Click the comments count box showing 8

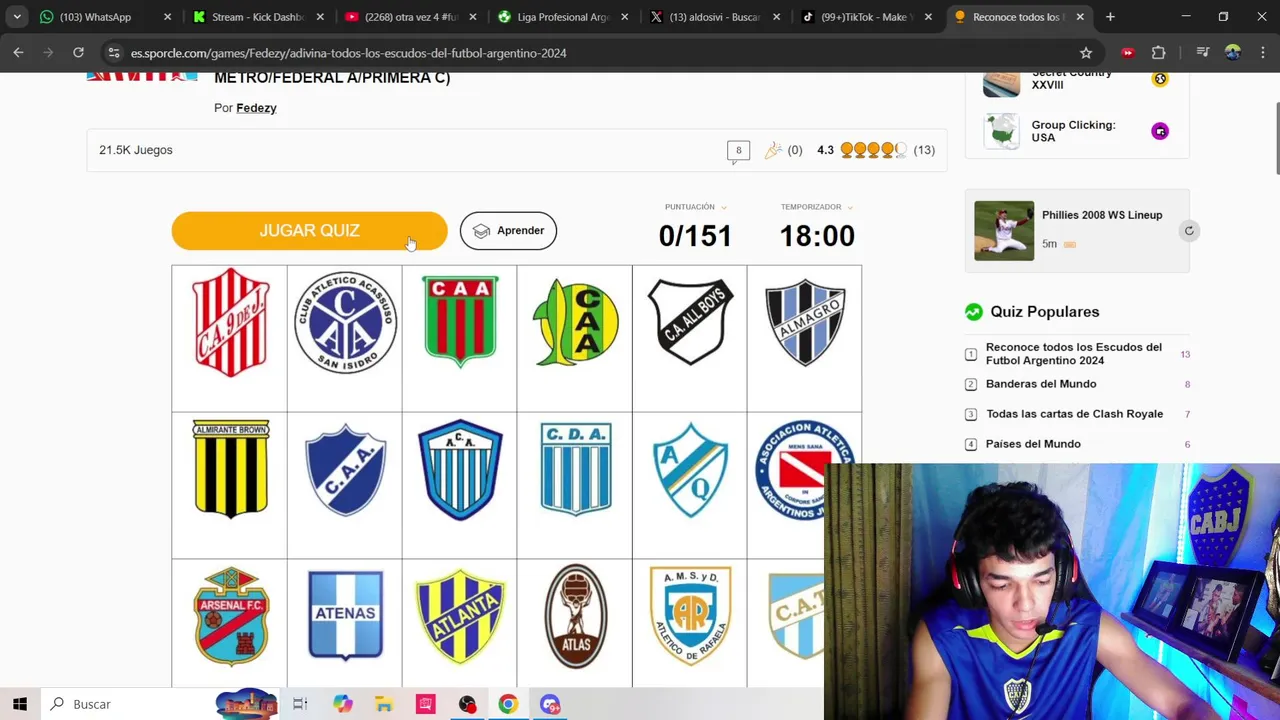point(738,151)
